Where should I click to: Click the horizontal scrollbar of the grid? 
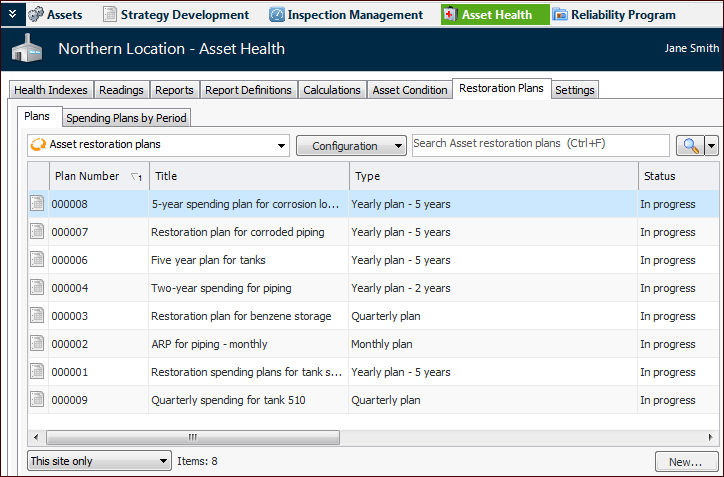pos(194,438)
